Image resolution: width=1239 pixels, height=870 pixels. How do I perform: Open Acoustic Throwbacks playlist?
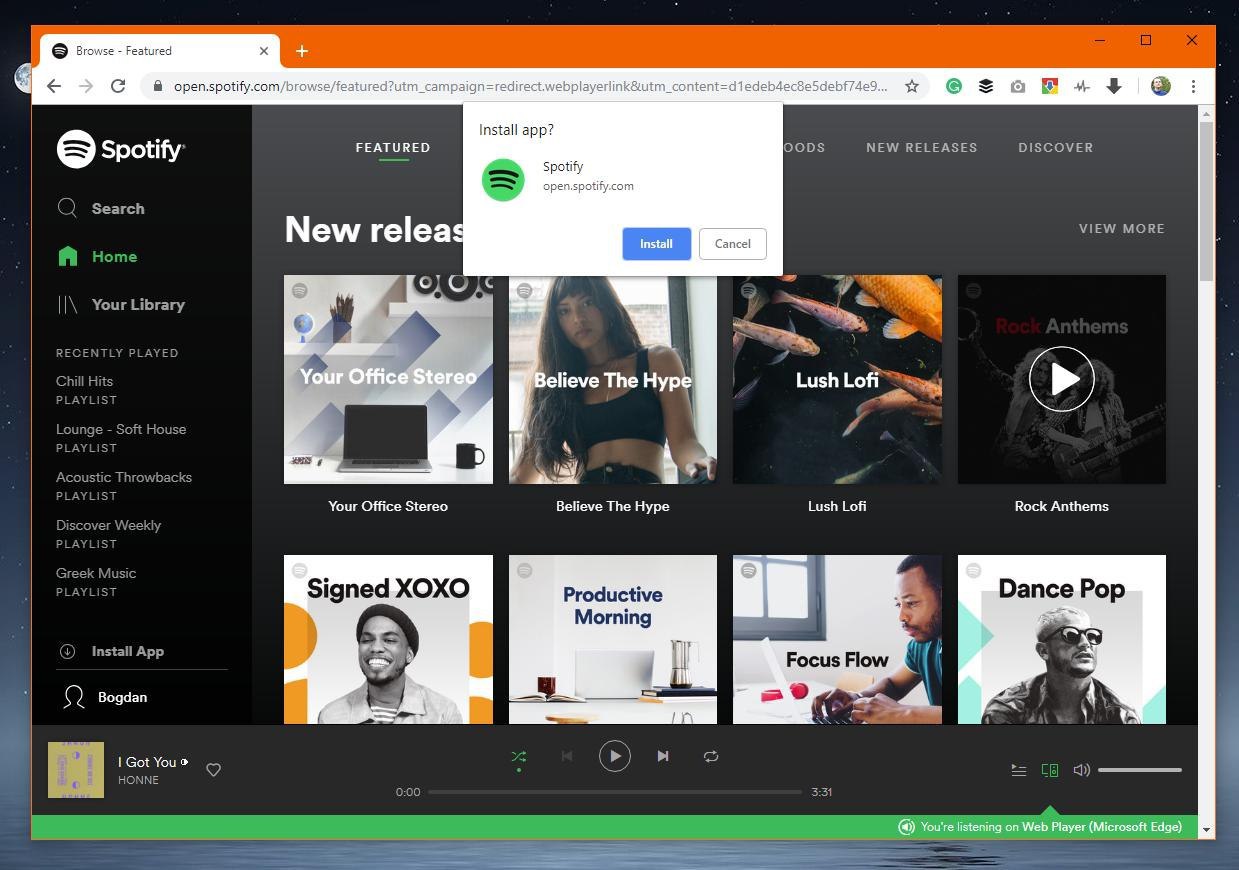coord(124,477)
